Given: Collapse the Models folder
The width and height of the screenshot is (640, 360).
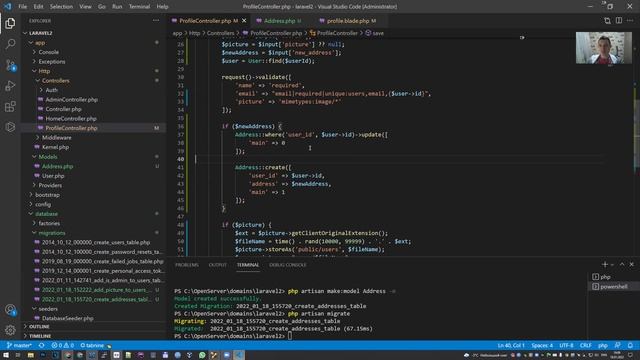Looking at the screenshot, I should 48,157.
